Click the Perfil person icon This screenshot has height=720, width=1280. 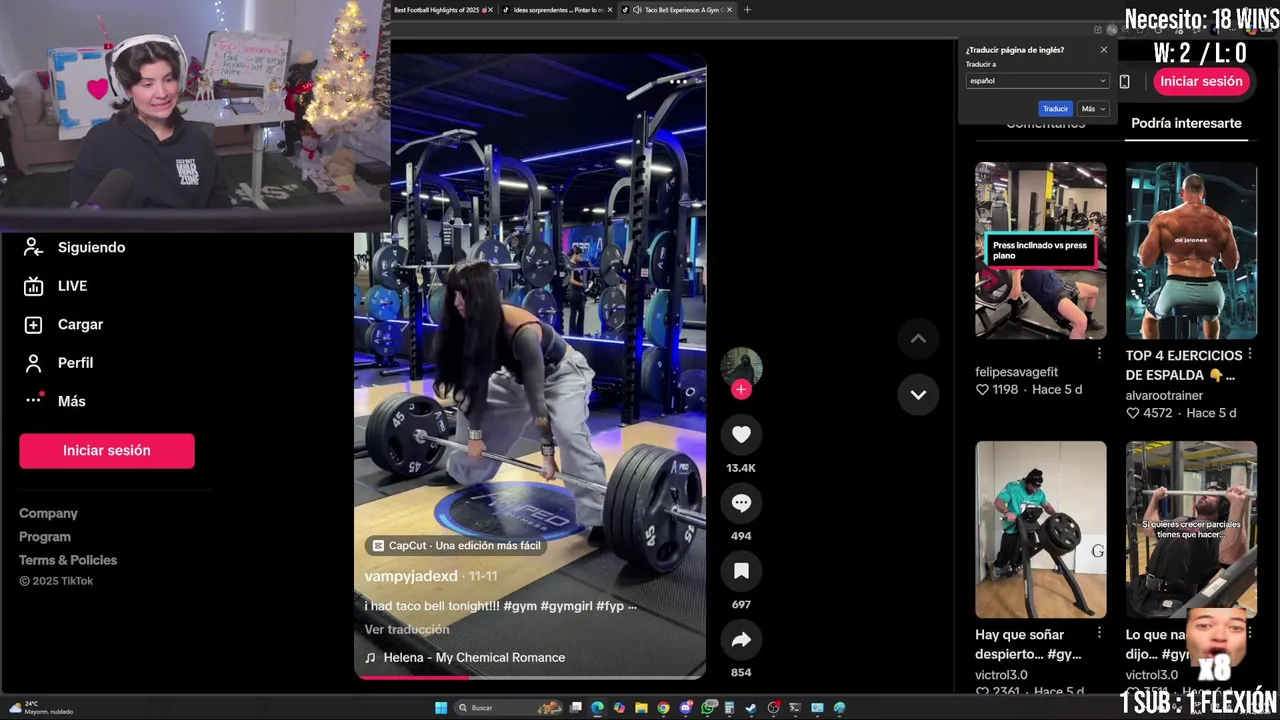point(33,363)
